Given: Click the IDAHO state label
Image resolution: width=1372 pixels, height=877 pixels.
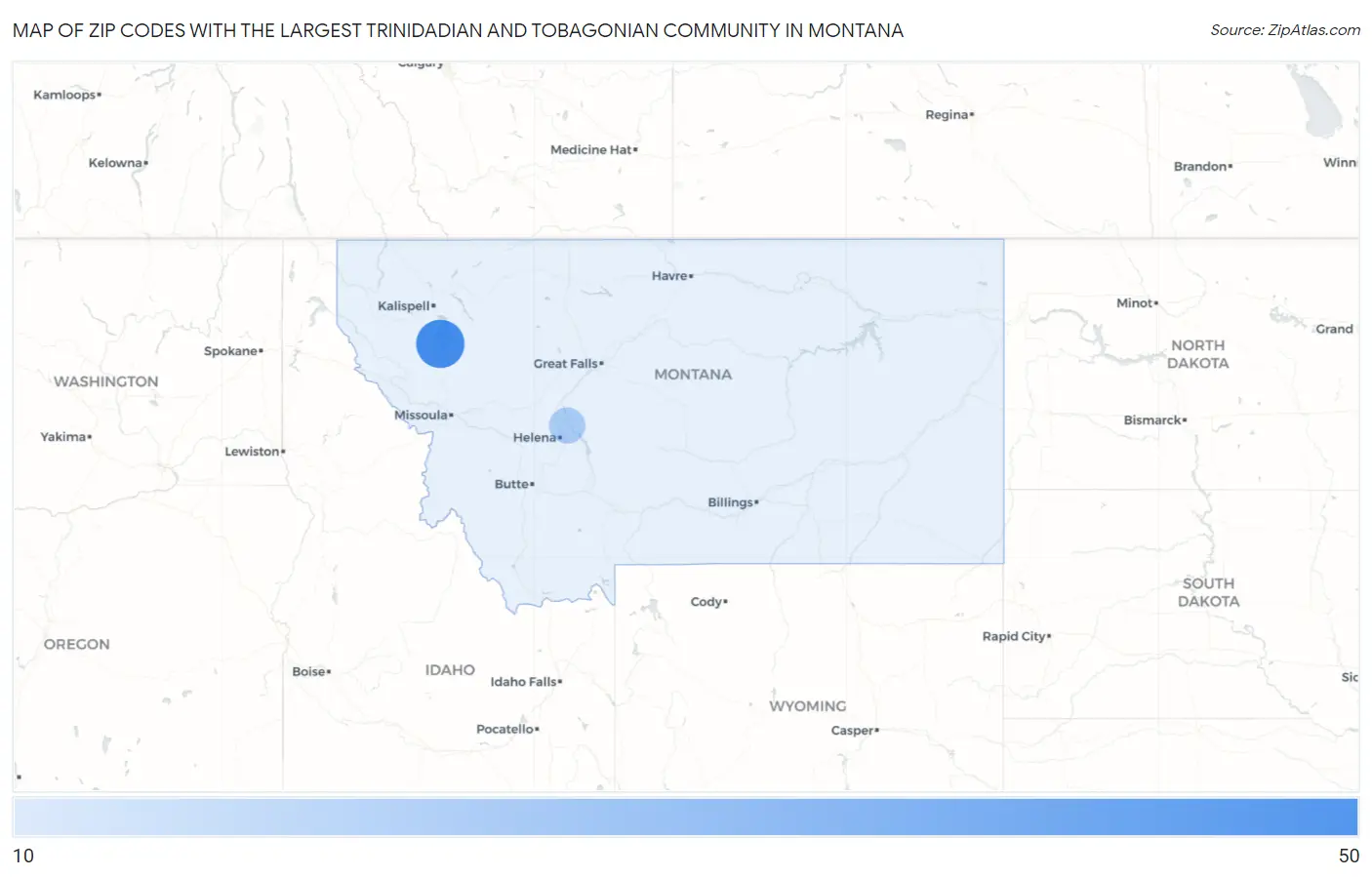Looking at the screenshot, I should (x=450, y=670).
